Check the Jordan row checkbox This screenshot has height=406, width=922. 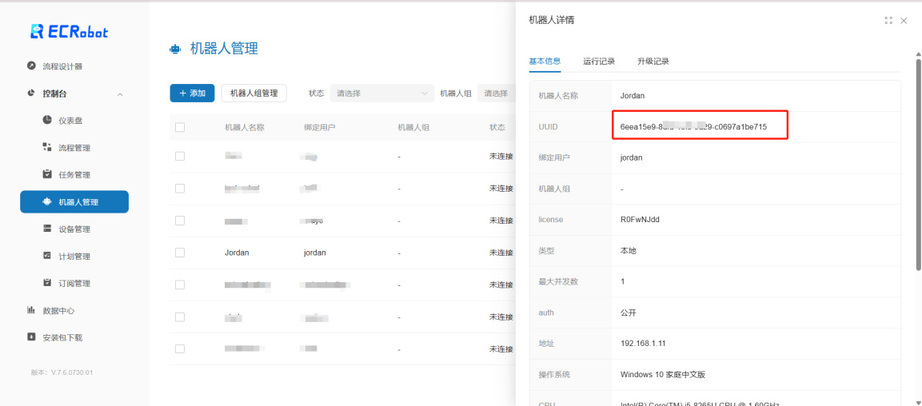(x=180, y=252)
